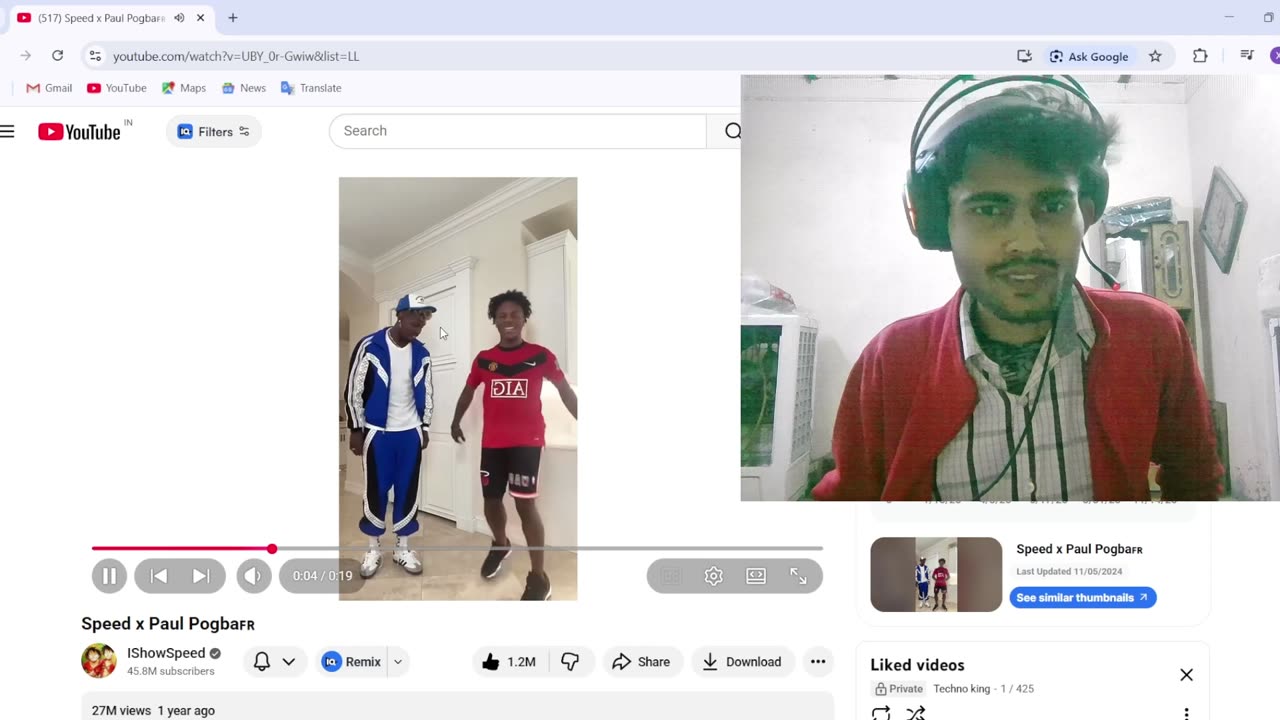Click the 0:04 / 0:19 time display

322,576
